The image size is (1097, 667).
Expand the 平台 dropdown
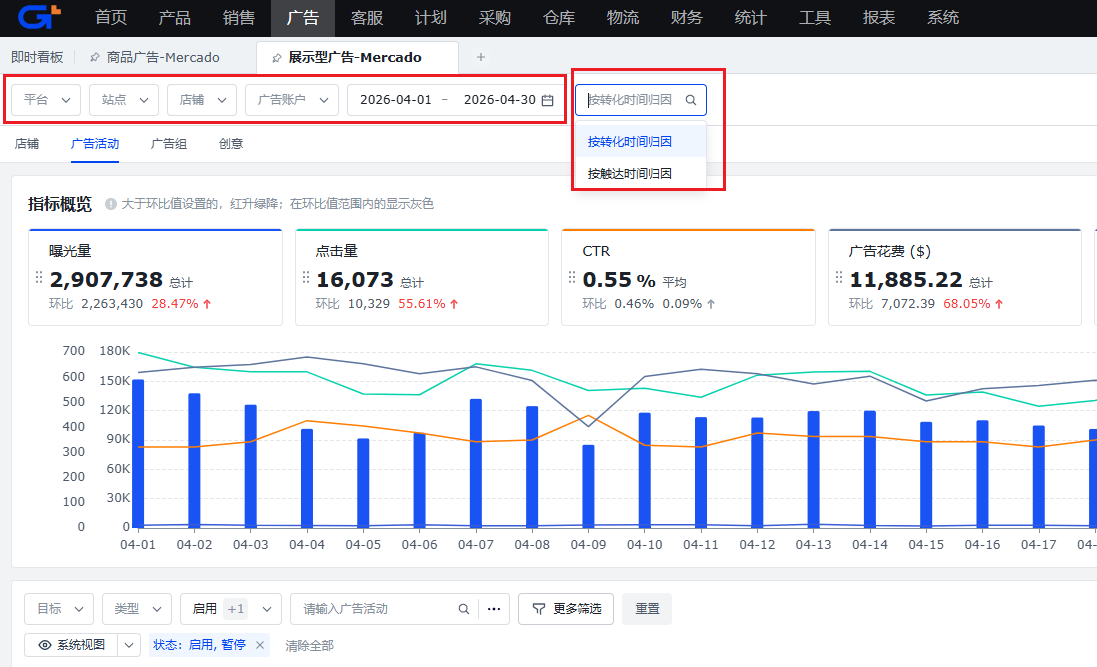tap(46, 100)
